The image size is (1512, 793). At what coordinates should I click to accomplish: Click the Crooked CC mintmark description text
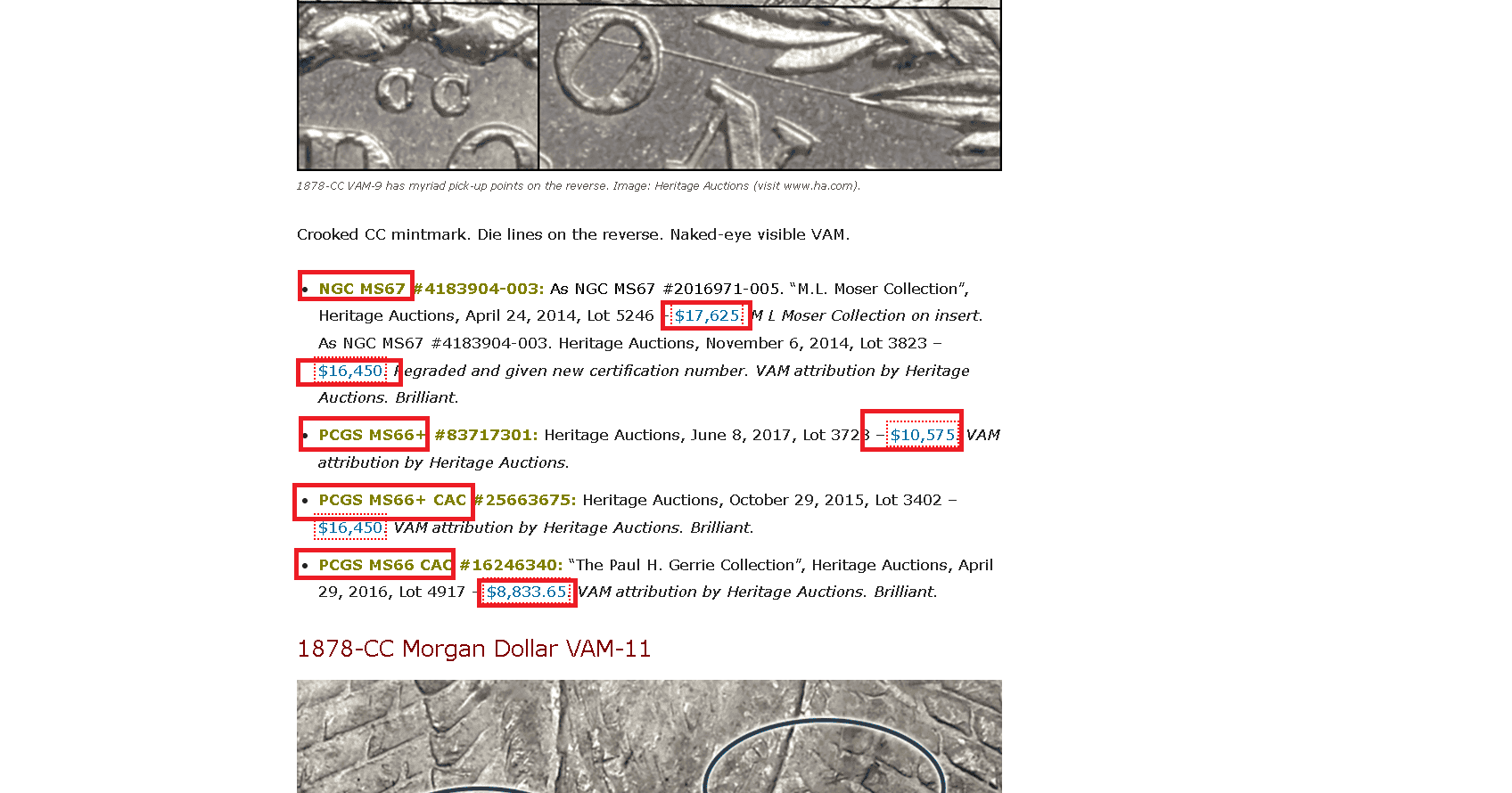pyautogui.click(x=572, y=234)
